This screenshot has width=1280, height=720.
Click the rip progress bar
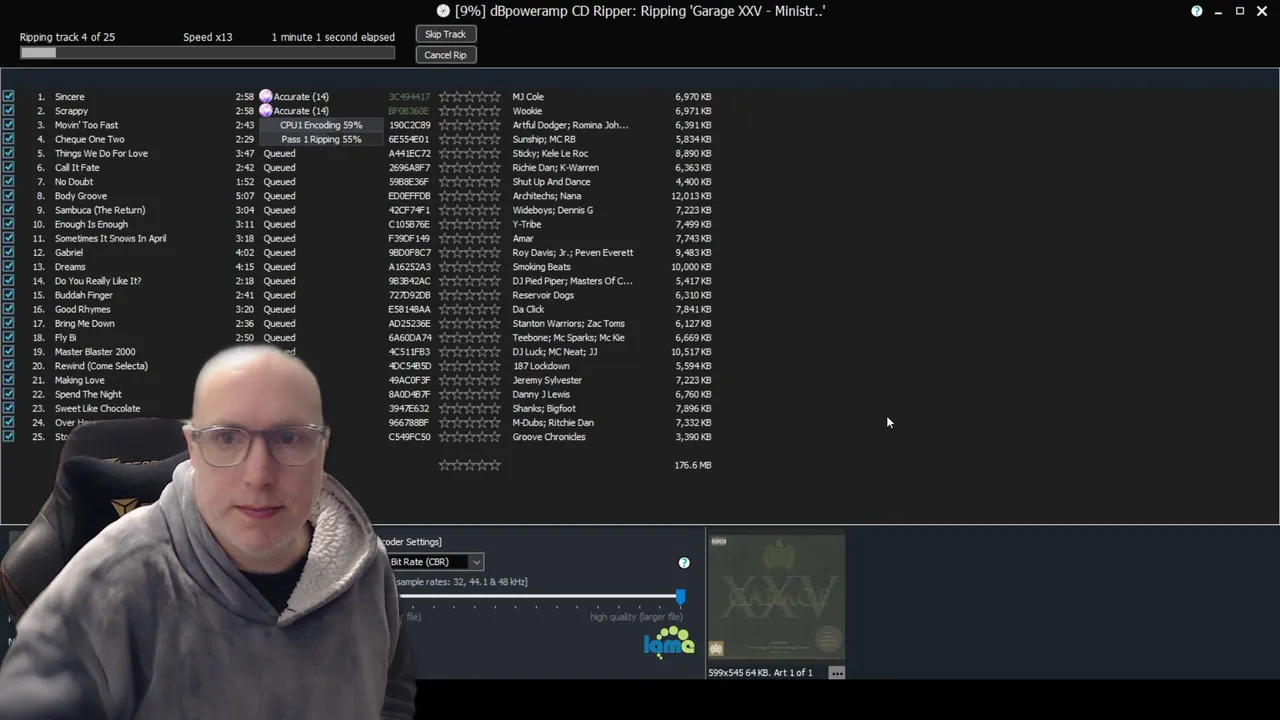(x=207, y=53)
